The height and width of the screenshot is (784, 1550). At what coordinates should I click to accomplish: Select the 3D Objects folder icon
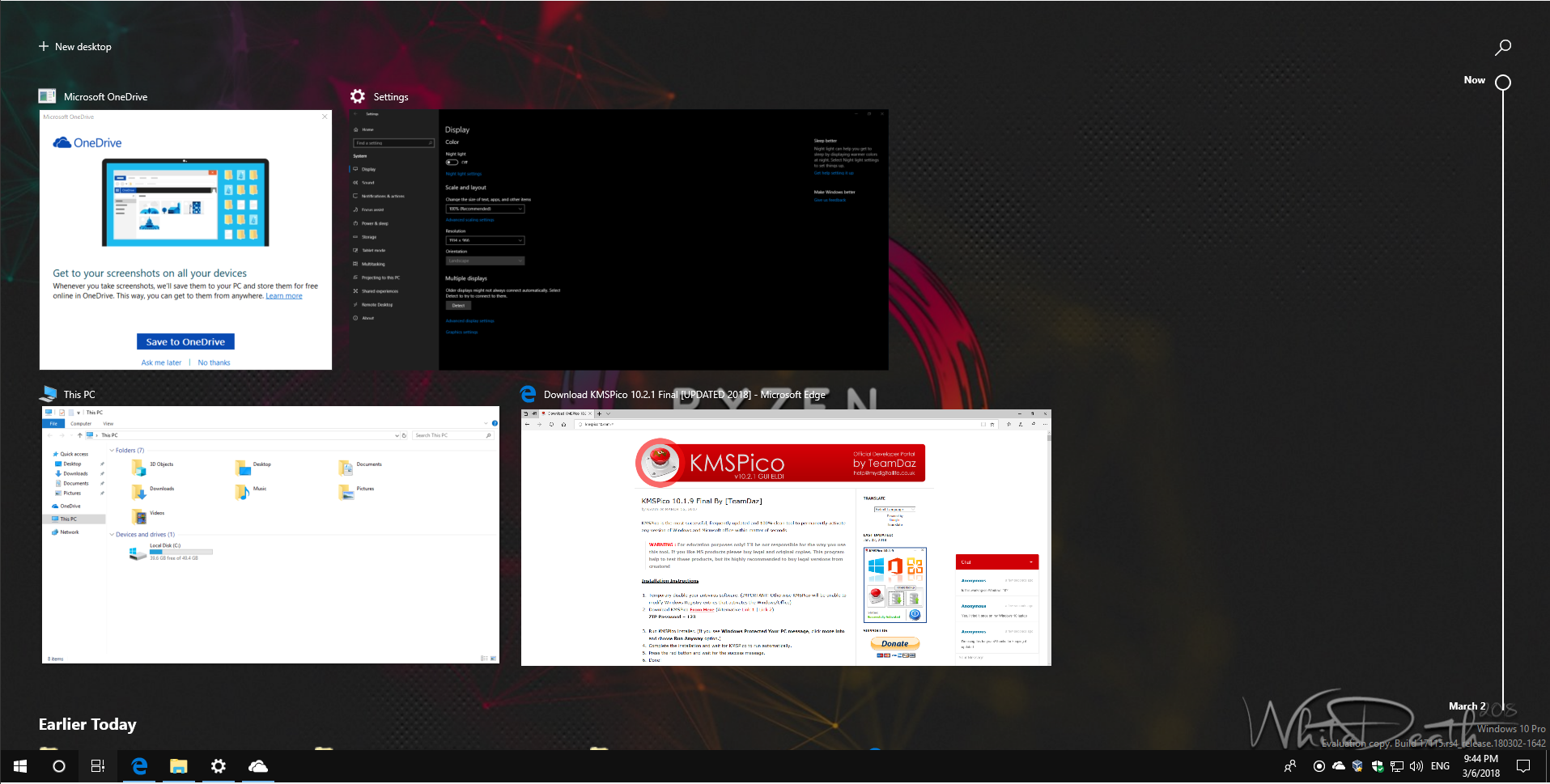tap(138, 467)
